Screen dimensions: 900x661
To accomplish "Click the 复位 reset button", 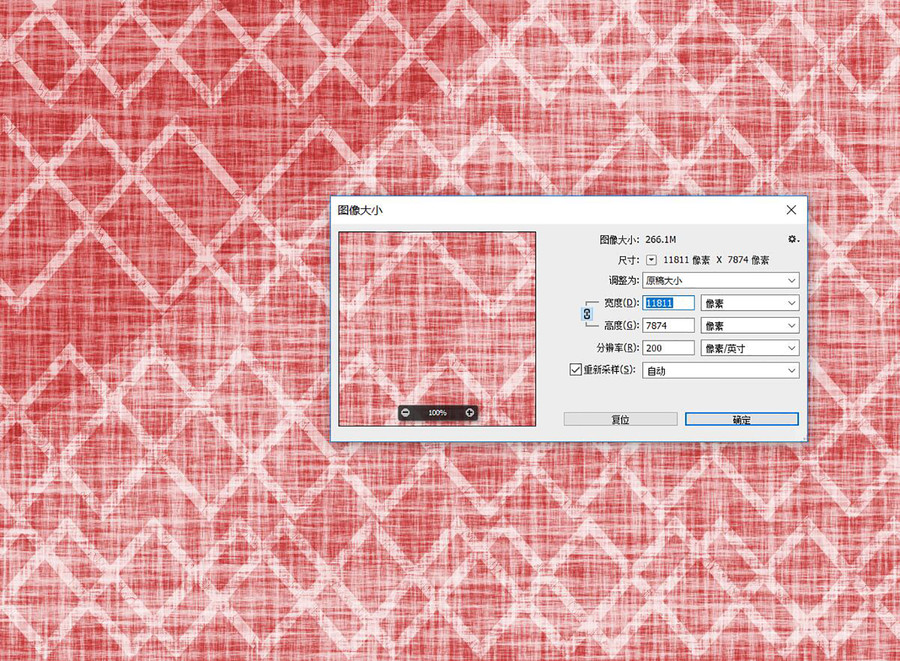I will [620, 419].
